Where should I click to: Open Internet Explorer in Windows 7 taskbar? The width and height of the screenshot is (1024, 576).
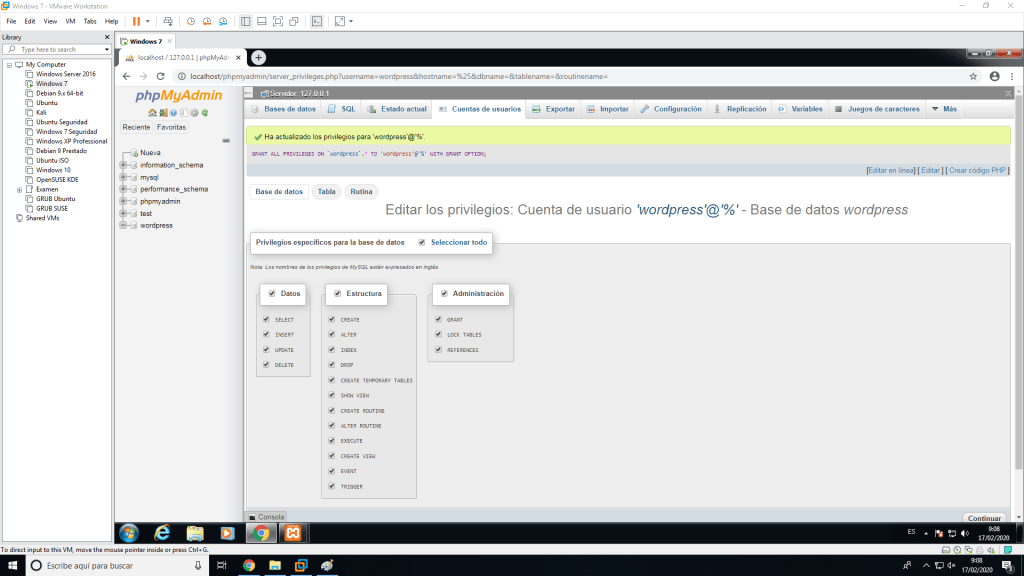[161, 533]
